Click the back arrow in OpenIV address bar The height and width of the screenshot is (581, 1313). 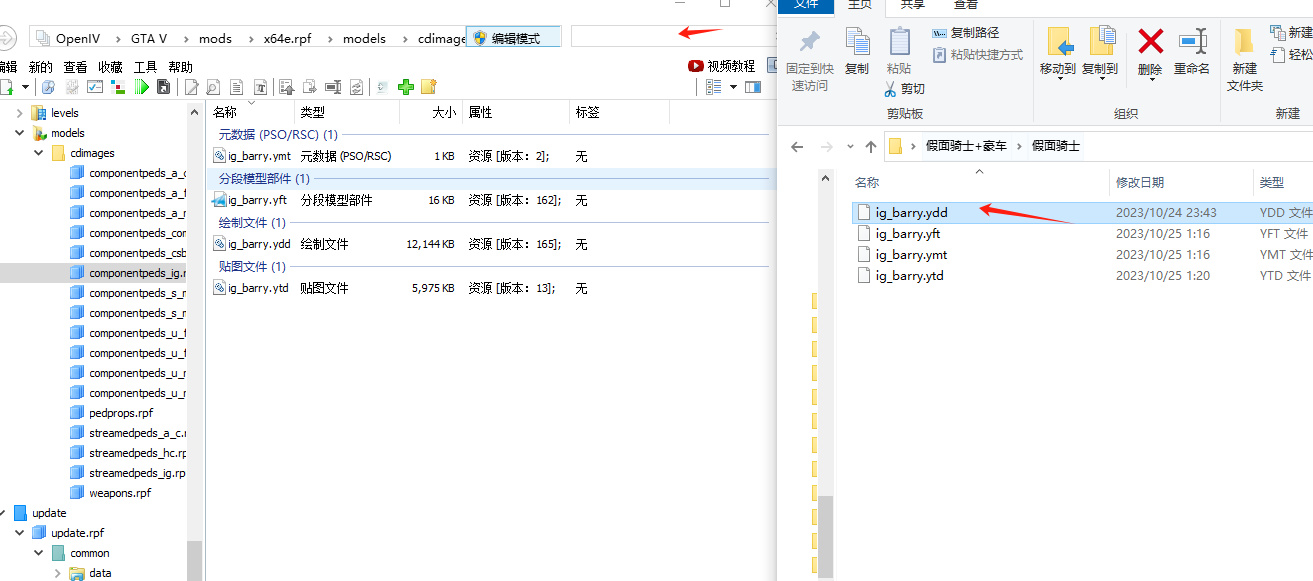[7, 38]
